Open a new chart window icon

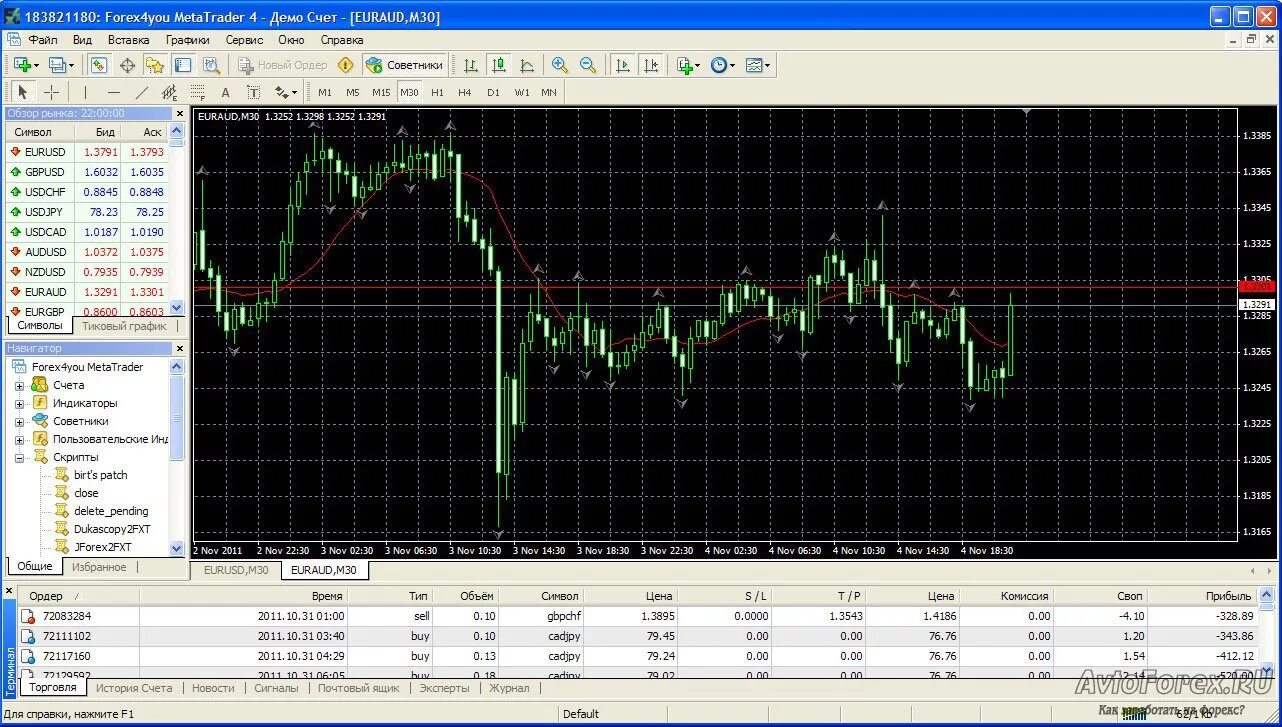click(21, 65)
